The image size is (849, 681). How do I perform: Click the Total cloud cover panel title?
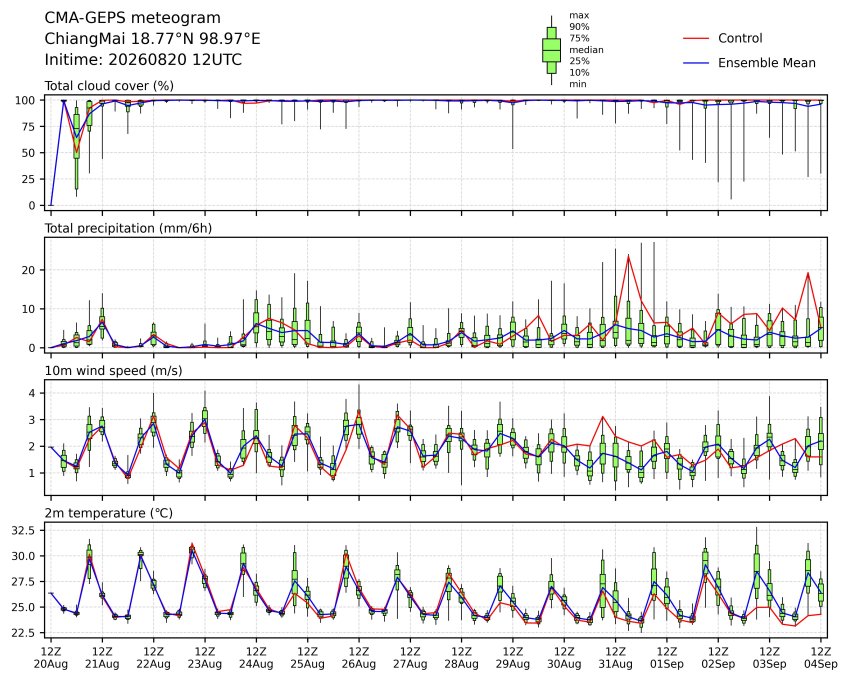[109, 86]
